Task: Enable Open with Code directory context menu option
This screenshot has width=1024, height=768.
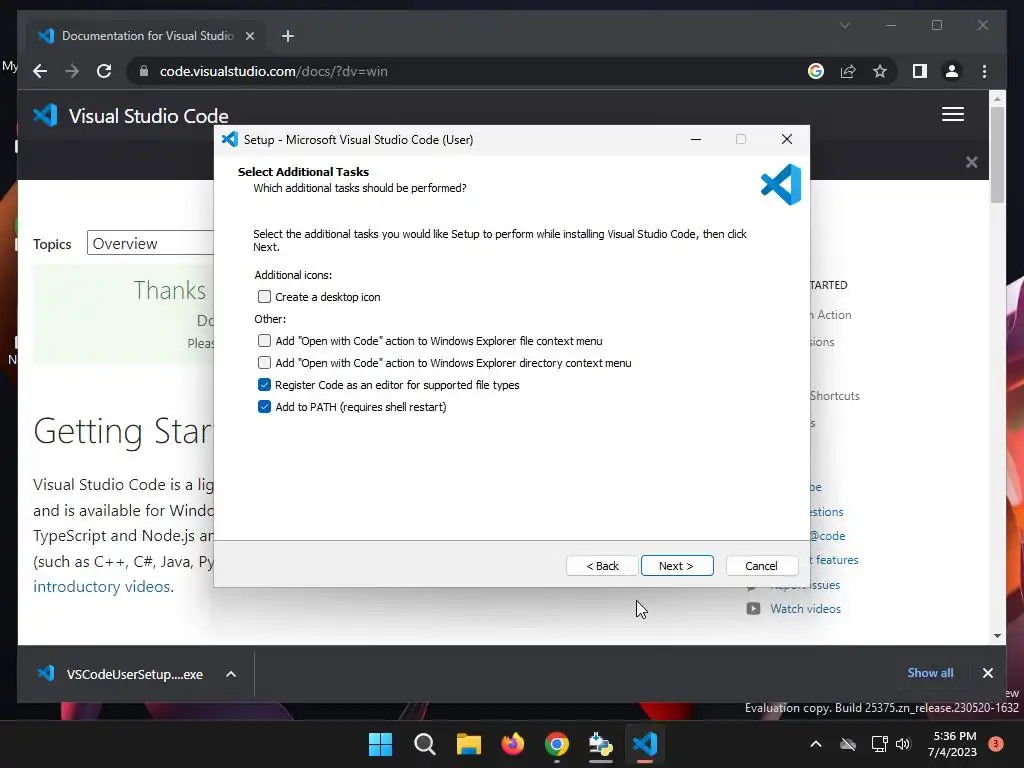Action: click(264, 362)
